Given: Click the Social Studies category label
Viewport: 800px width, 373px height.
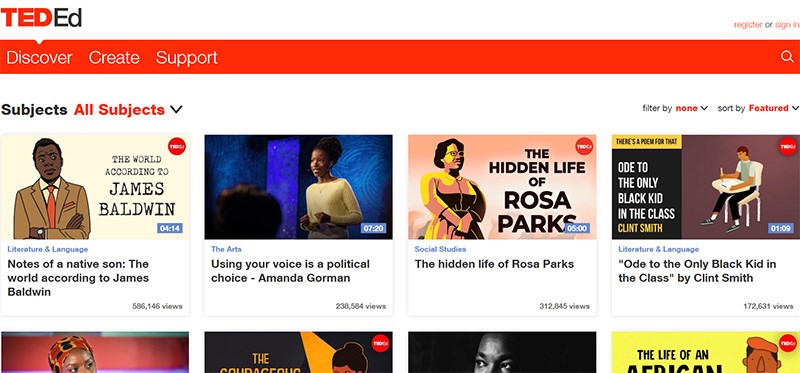Looking at the screenshot, I should pyautogui.click(x=440, y=249).
